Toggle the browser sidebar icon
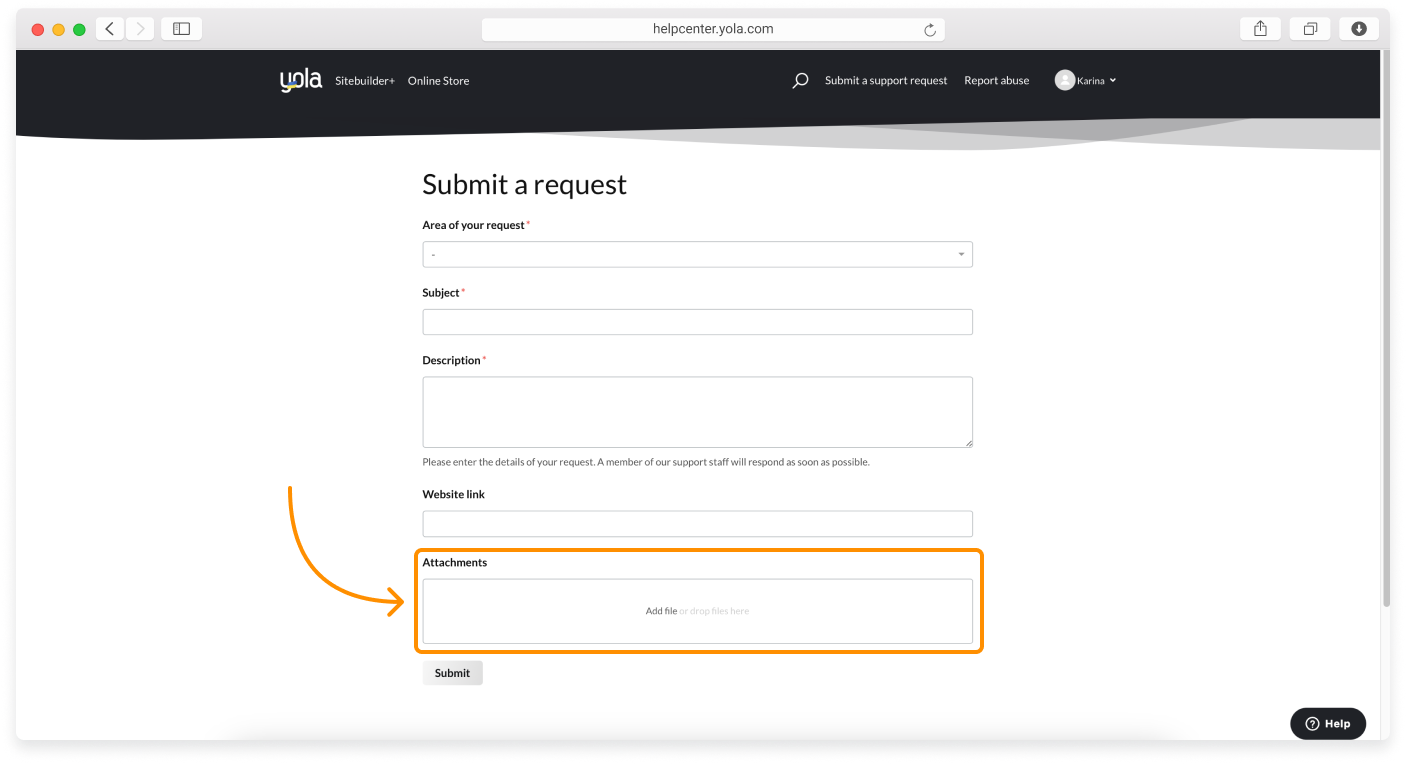 coord(181,28)
